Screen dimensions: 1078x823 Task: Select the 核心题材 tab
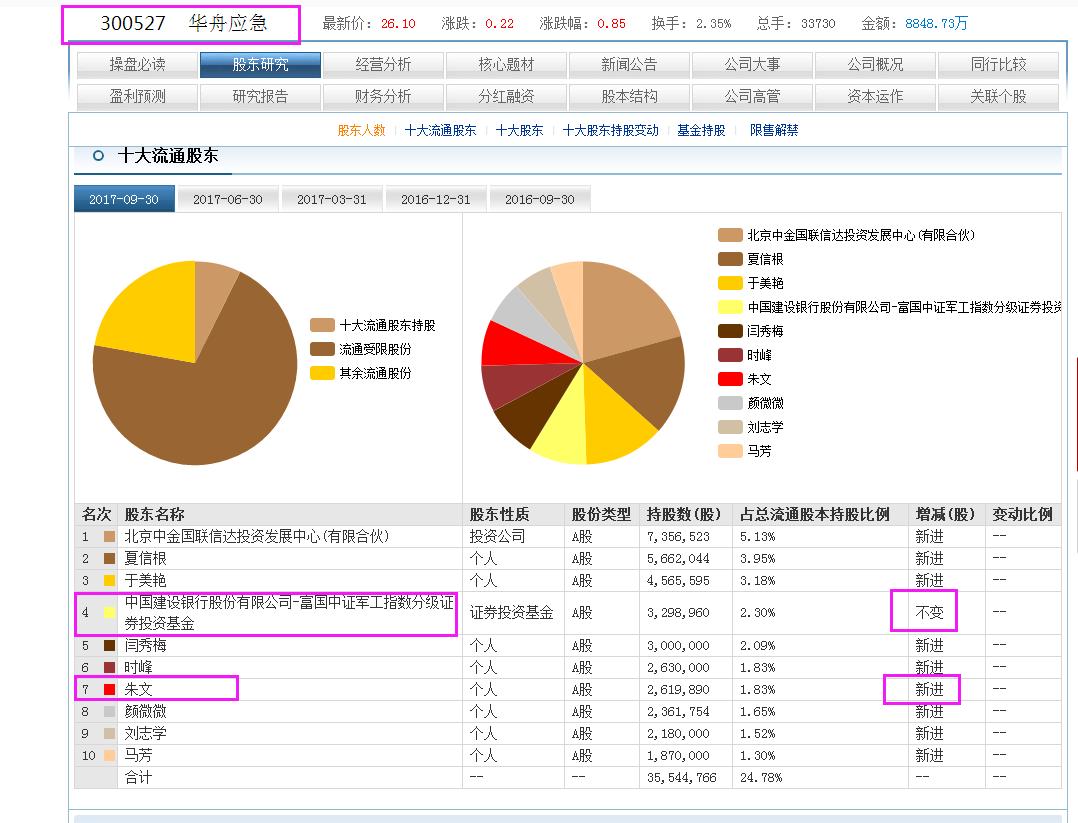507,64
